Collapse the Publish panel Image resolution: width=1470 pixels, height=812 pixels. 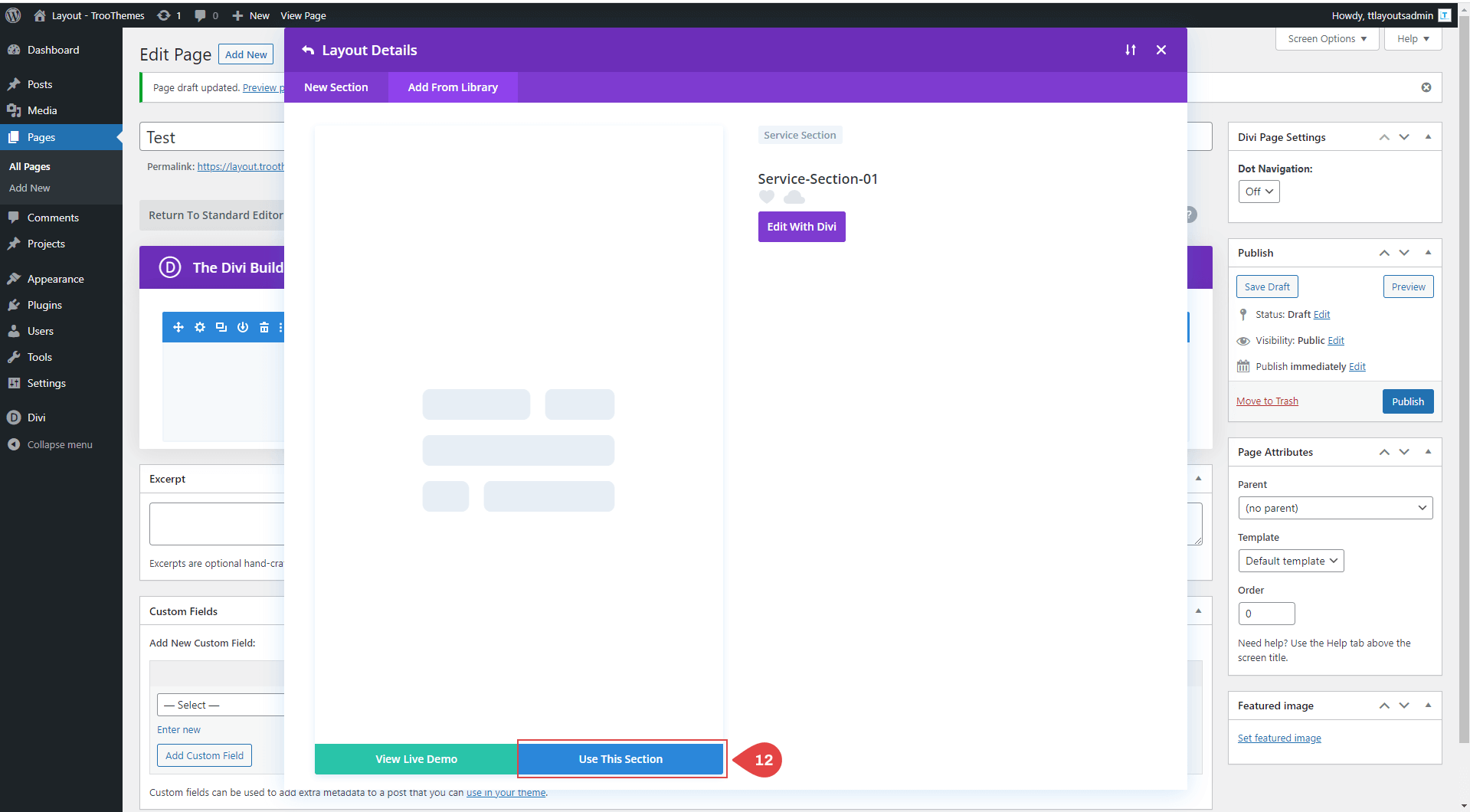pos(1428,253)
